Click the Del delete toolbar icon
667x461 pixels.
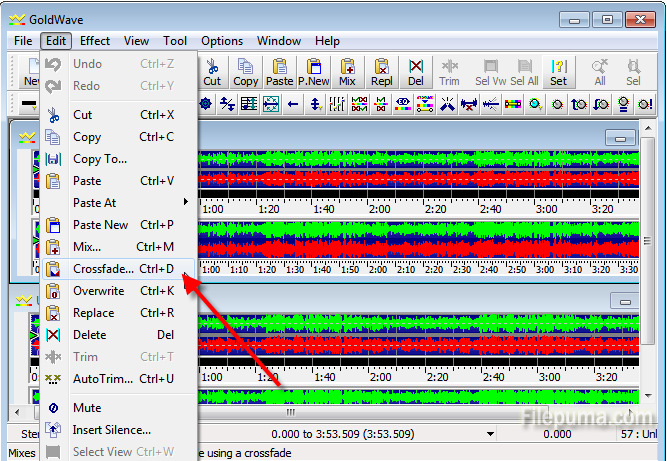(x=415, y=71)
